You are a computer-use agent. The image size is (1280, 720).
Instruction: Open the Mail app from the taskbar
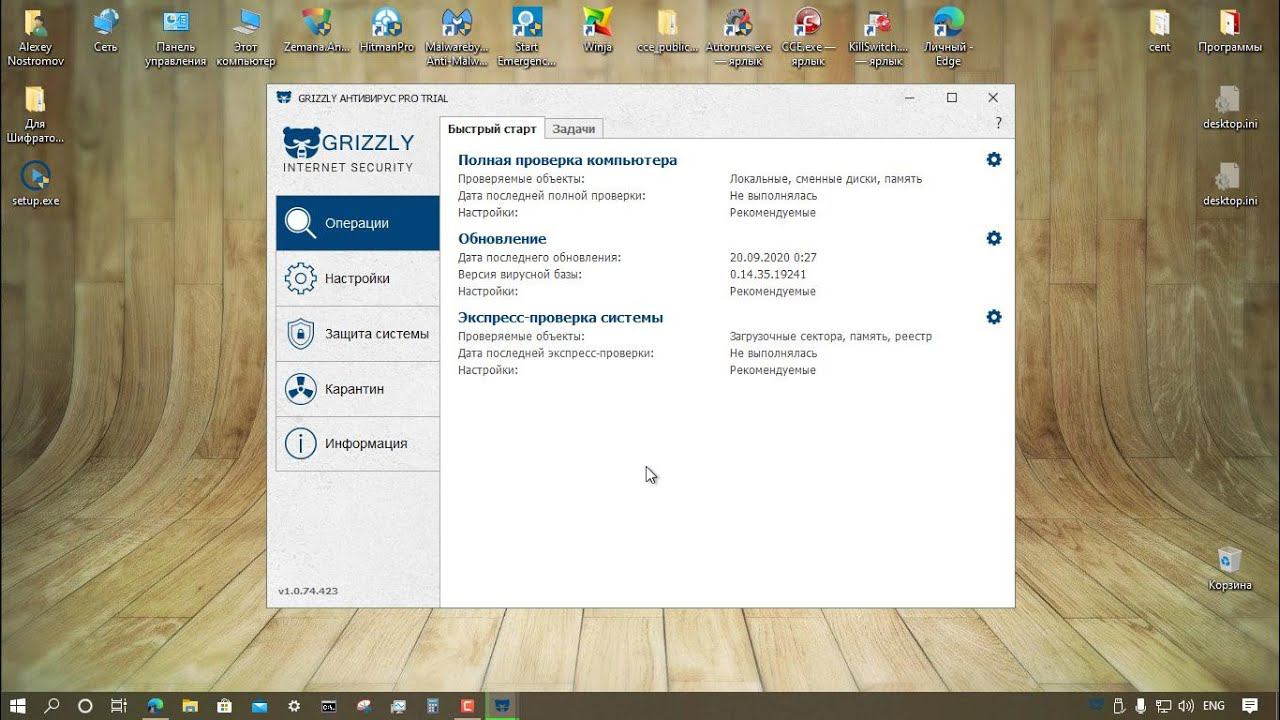click(259, 705)
